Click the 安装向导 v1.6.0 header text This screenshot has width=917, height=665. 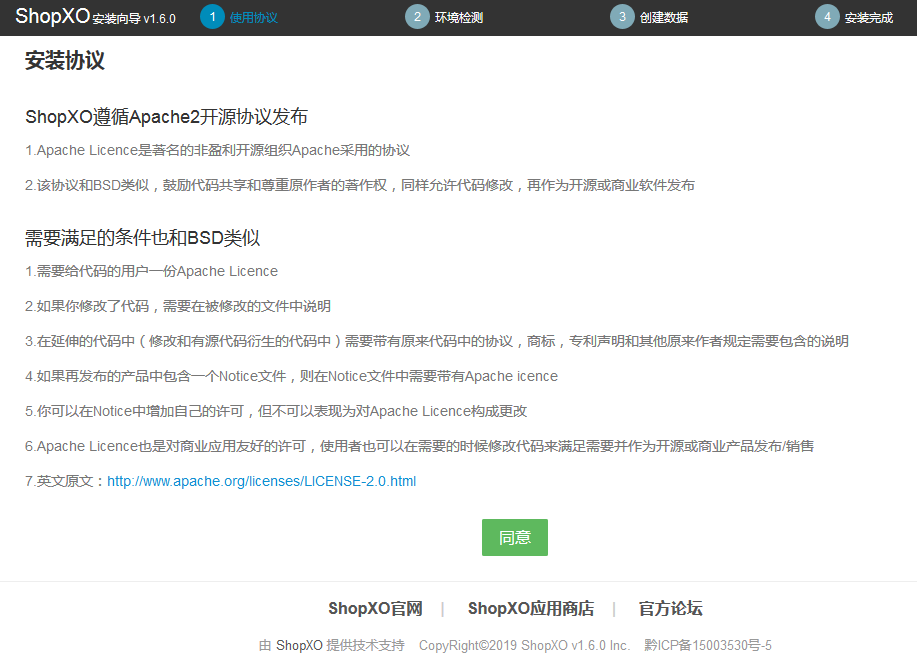pos(134,19)
